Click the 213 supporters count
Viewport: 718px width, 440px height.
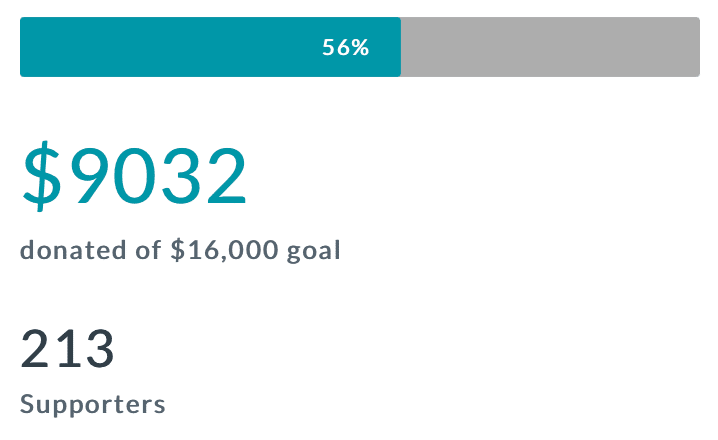click(x=68, y=349)
